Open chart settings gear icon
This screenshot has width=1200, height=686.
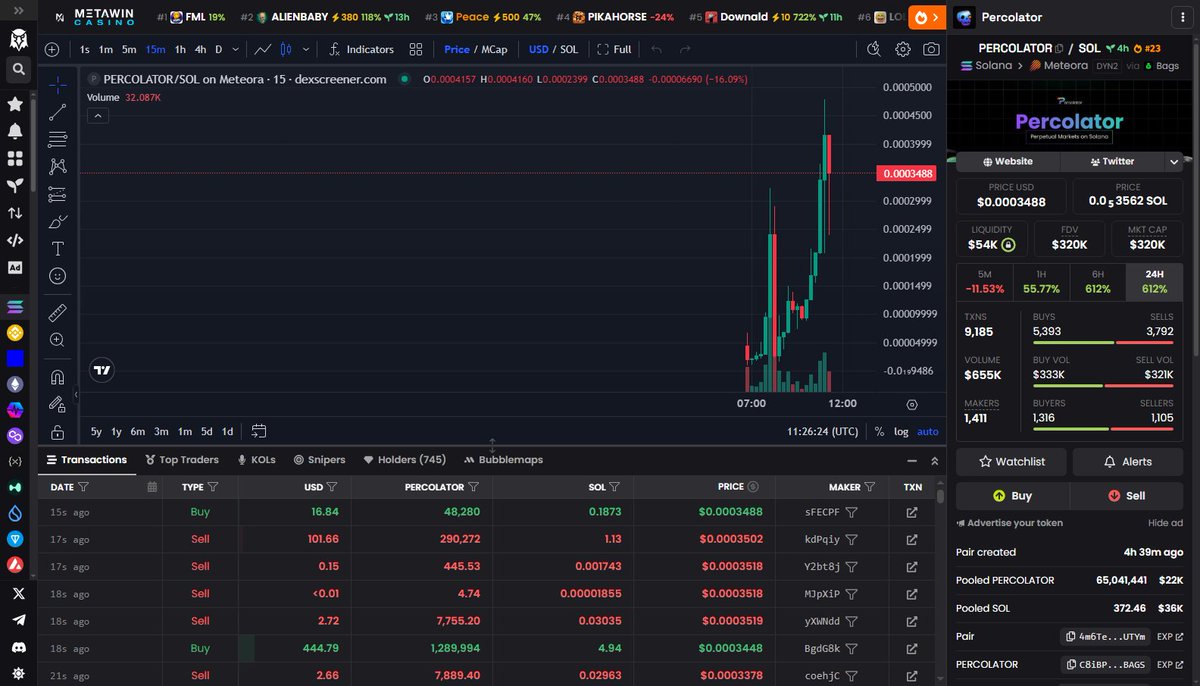click(x=903, y=49)
